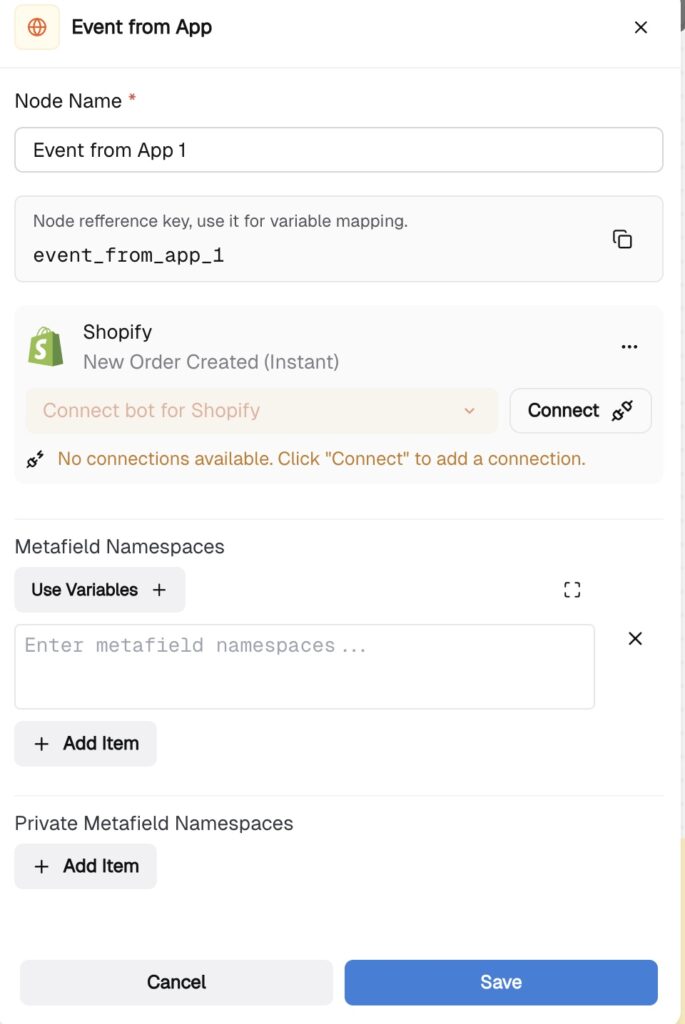The image size is (685, 1024).
Task: Save the node configuration
Action: click(501, 982)
